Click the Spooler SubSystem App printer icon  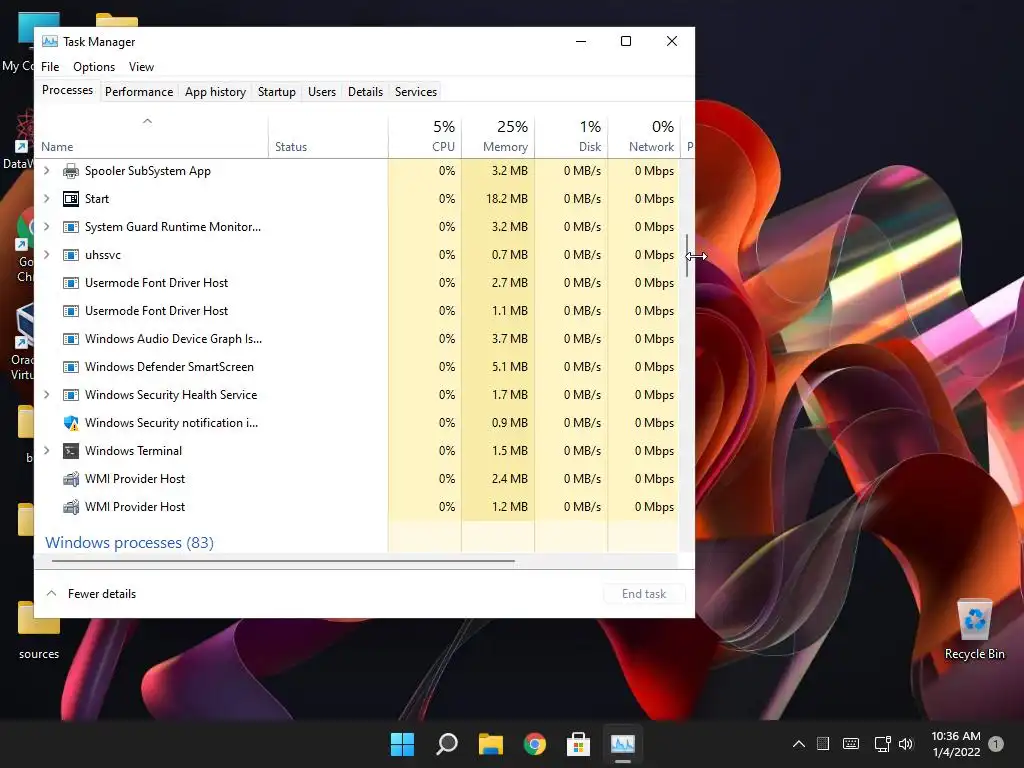coord(71,171)
